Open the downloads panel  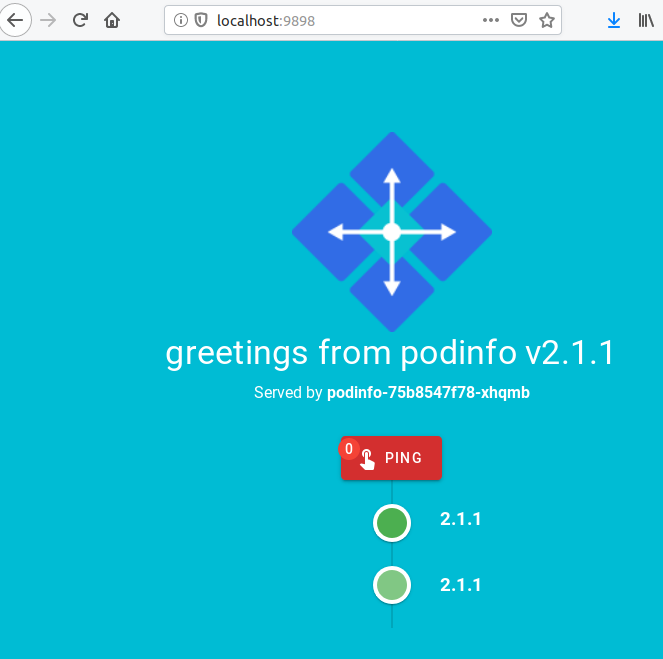614,20
